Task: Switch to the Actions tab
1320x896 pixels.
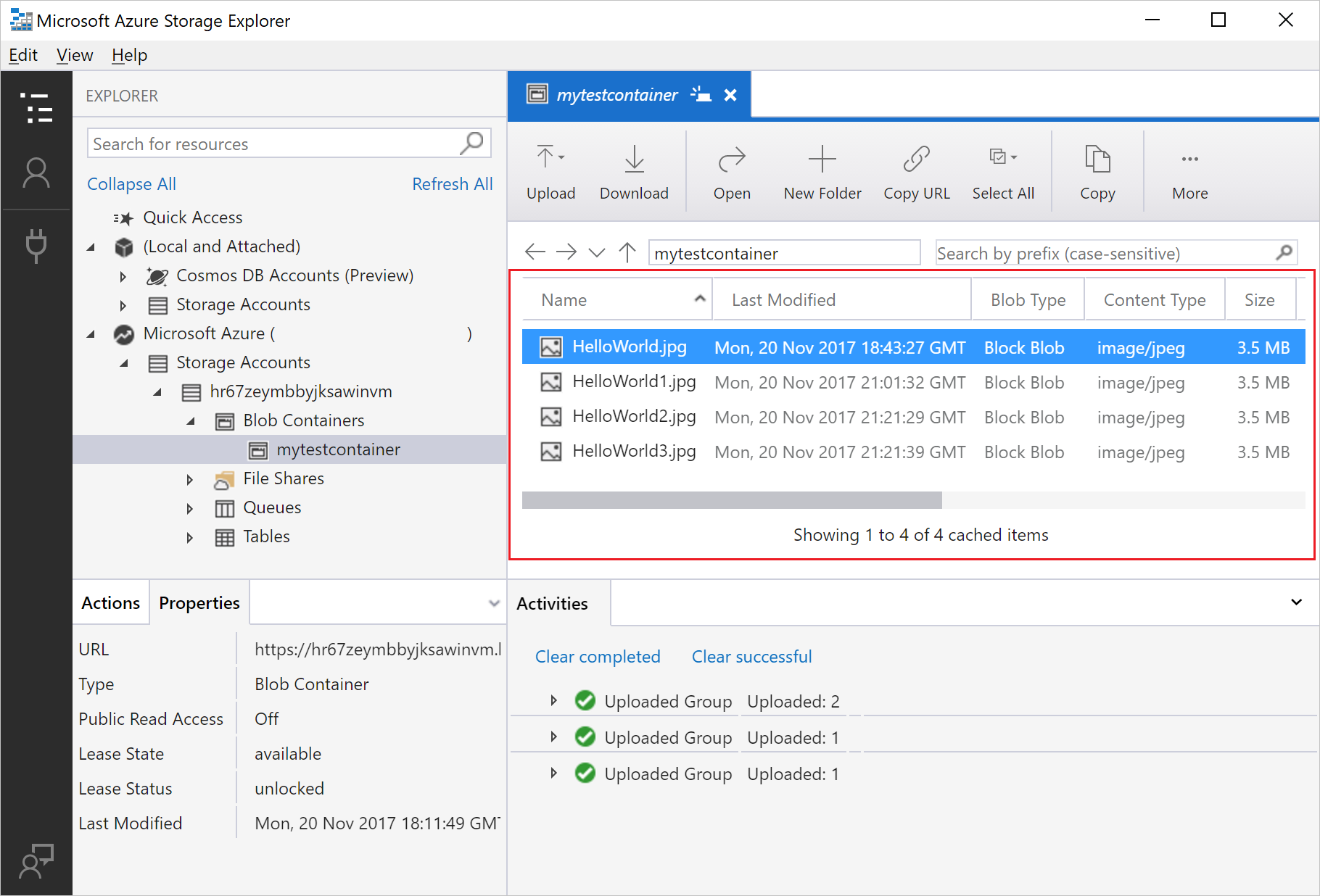Action: [110, 602]
